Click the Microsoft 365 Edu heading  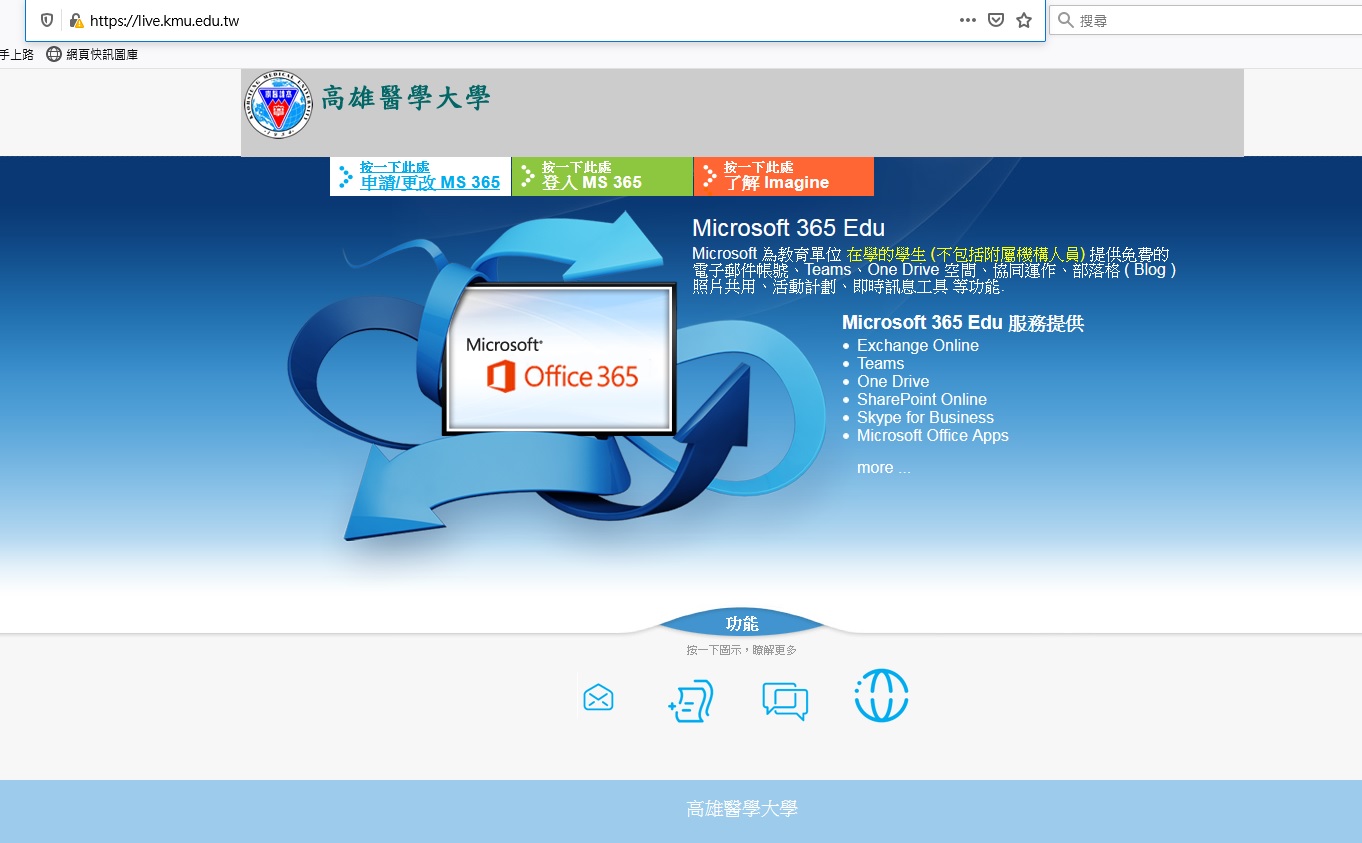pyautogui.click(x=788, y=228)
